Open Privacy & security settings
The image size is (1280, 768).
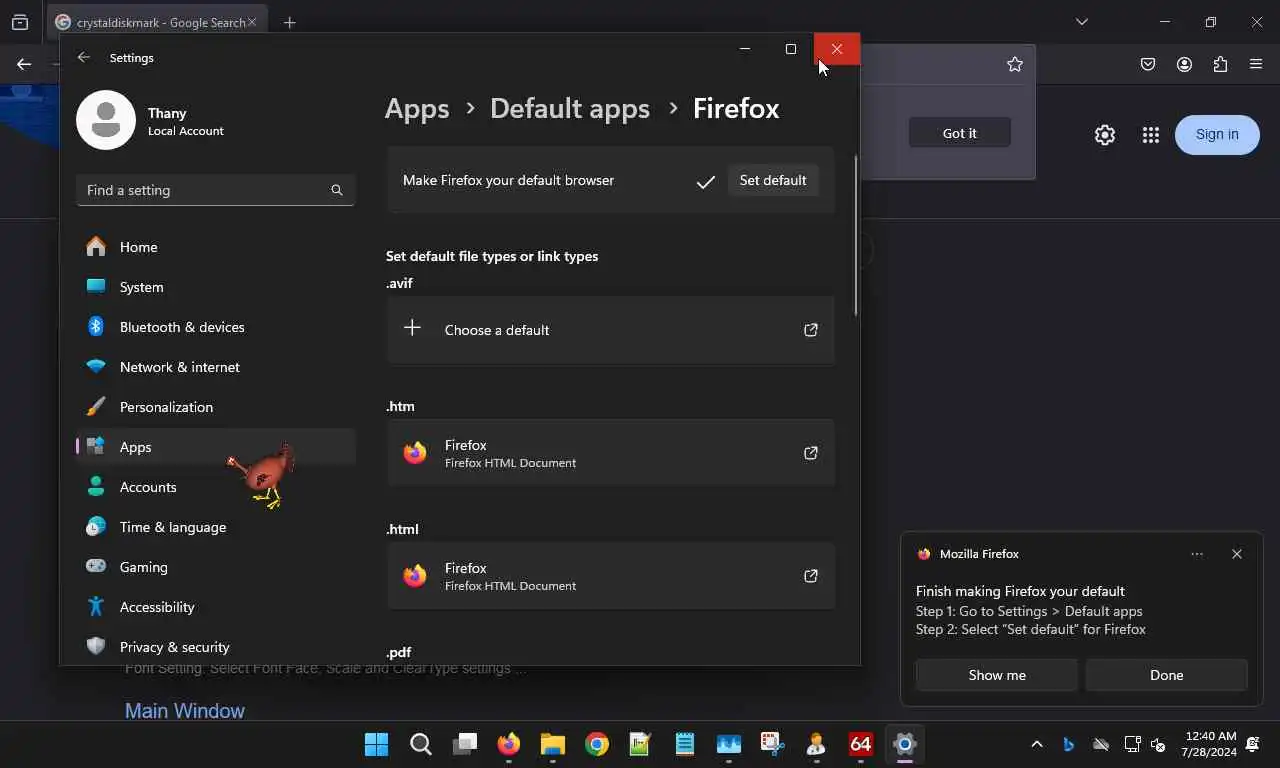click(x=215, y=647)
